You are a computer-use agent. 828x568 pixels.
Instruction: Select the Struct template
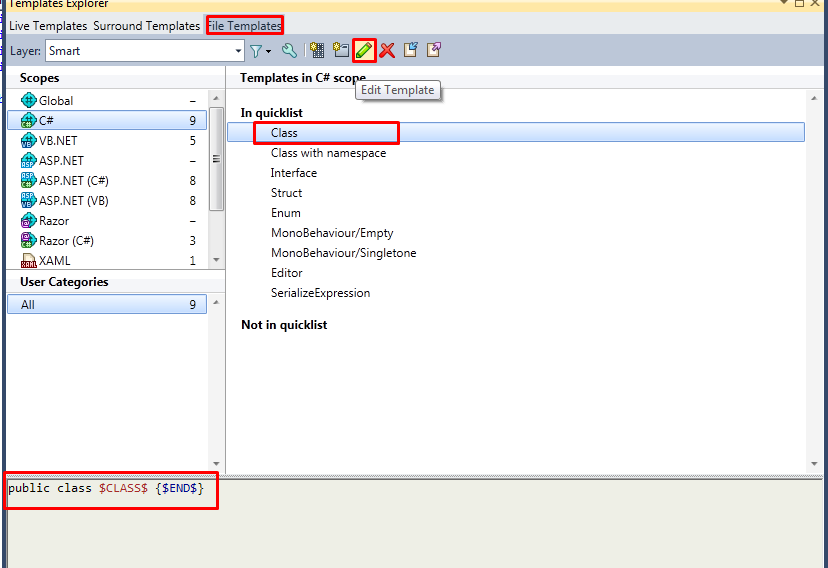tap(286, 193)
